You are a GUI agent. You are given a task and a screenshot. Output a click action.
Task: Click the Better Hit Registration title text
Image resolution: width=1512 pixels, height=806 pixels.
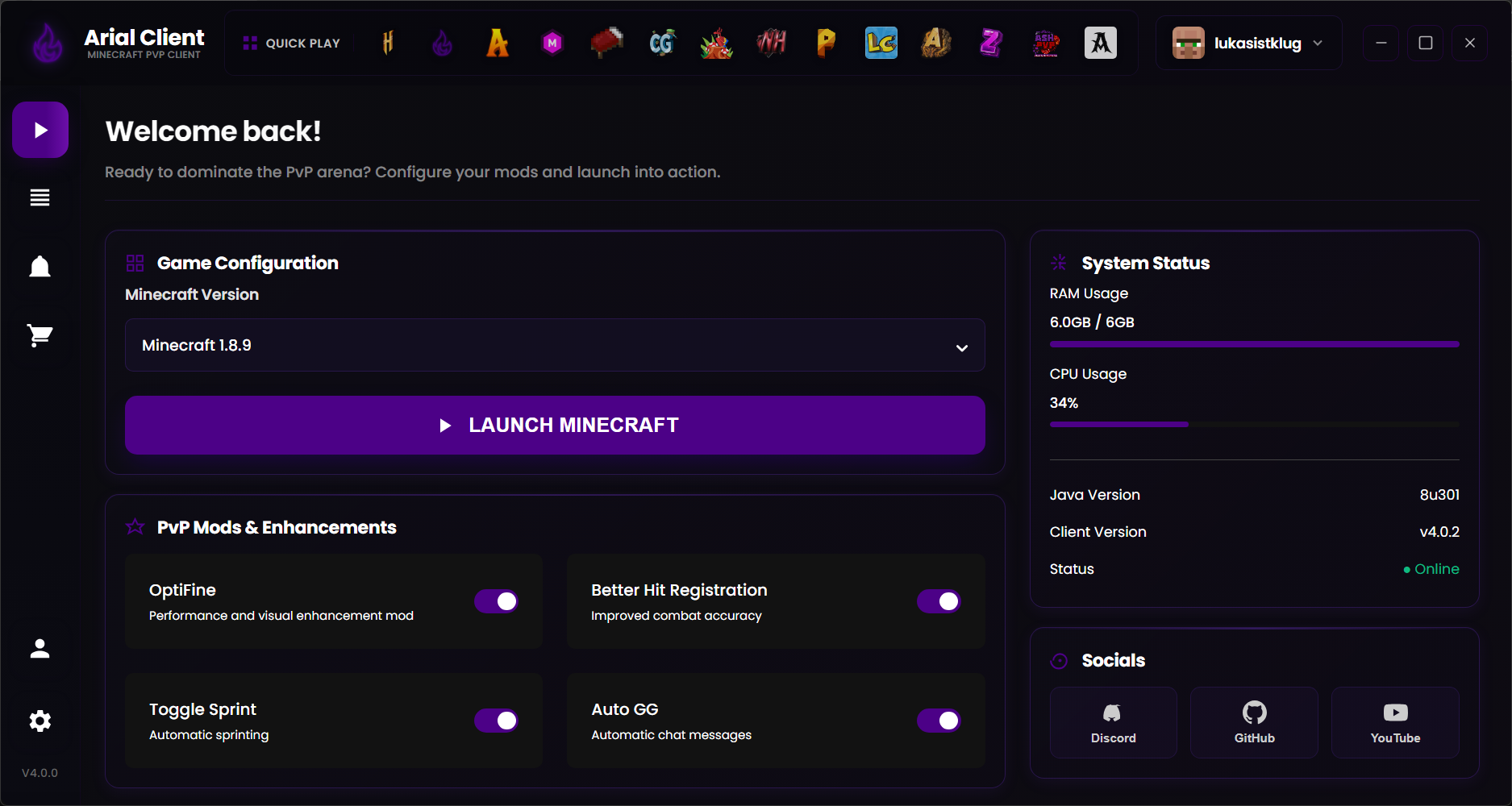click(x=679, y=590)
